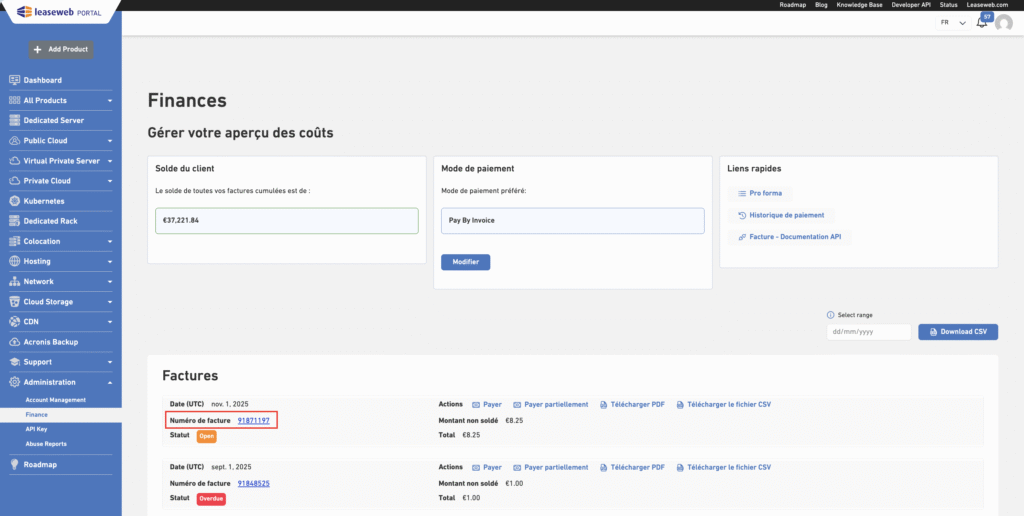The width and height of the screenshot is (1024, 516).
Task: Click the Colocation icon
Action: (14, 241)
